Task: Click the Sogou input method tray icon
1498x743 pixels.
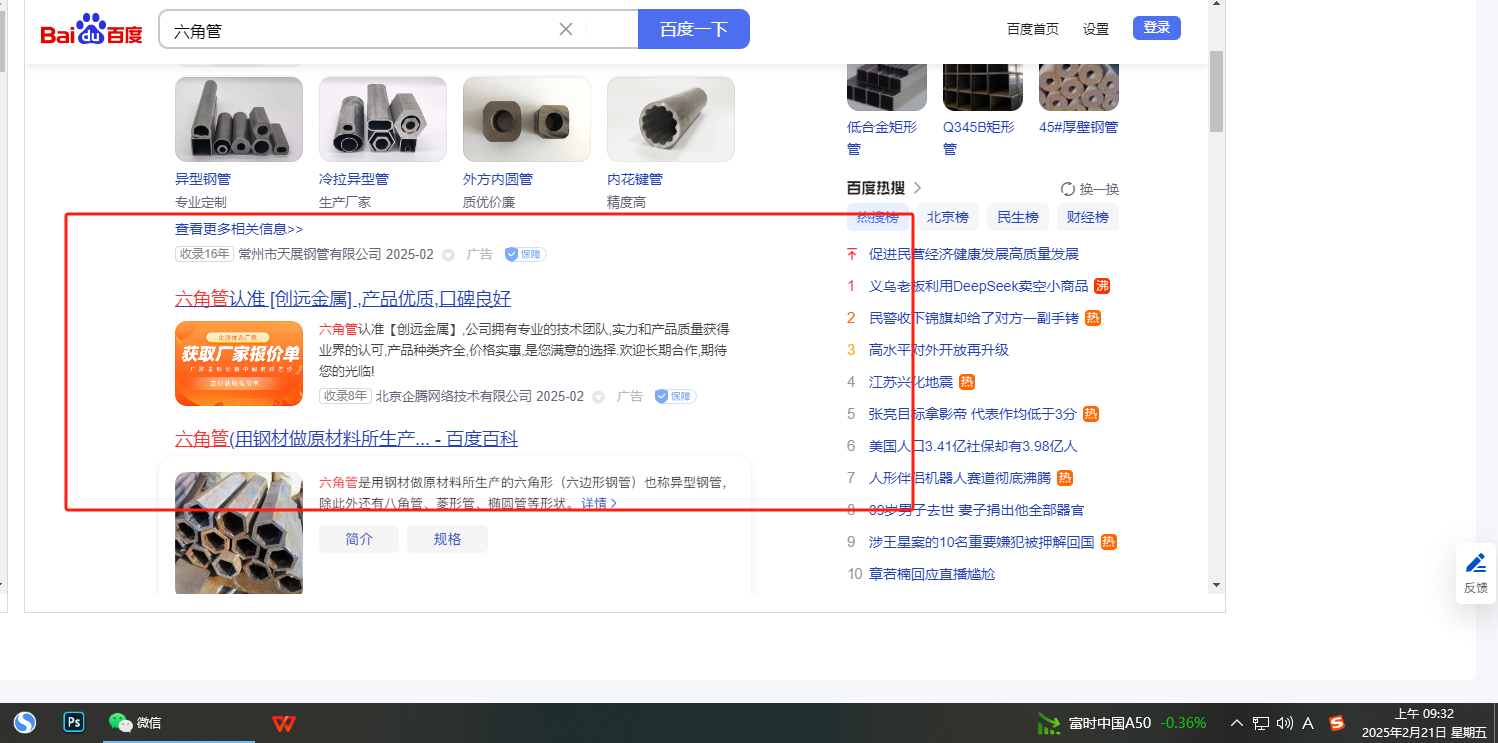Action: [1337, 723]
